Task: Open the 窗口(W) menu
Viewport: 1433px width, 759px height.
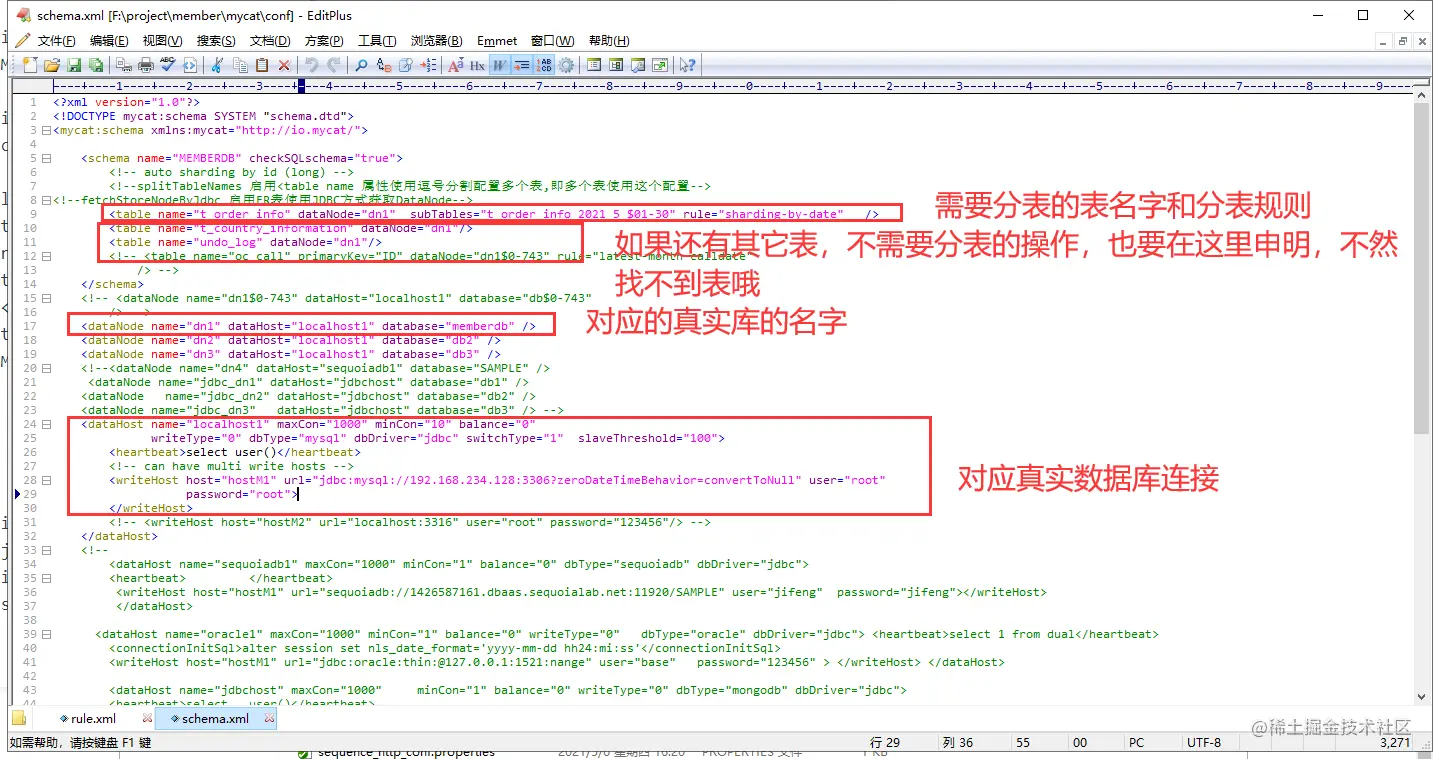Action: 553,41
